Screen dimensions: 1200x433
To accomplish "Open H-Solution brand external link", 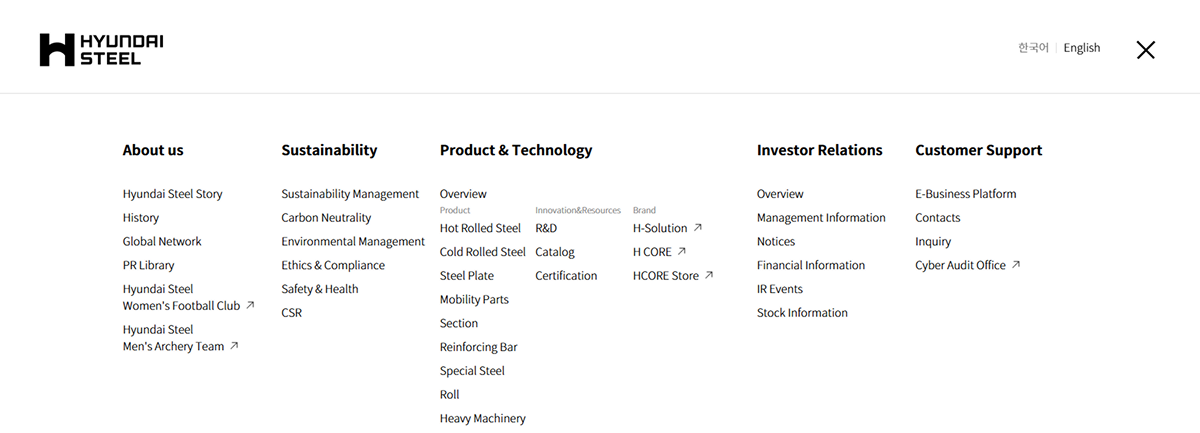I will click(x=668, y=228).
